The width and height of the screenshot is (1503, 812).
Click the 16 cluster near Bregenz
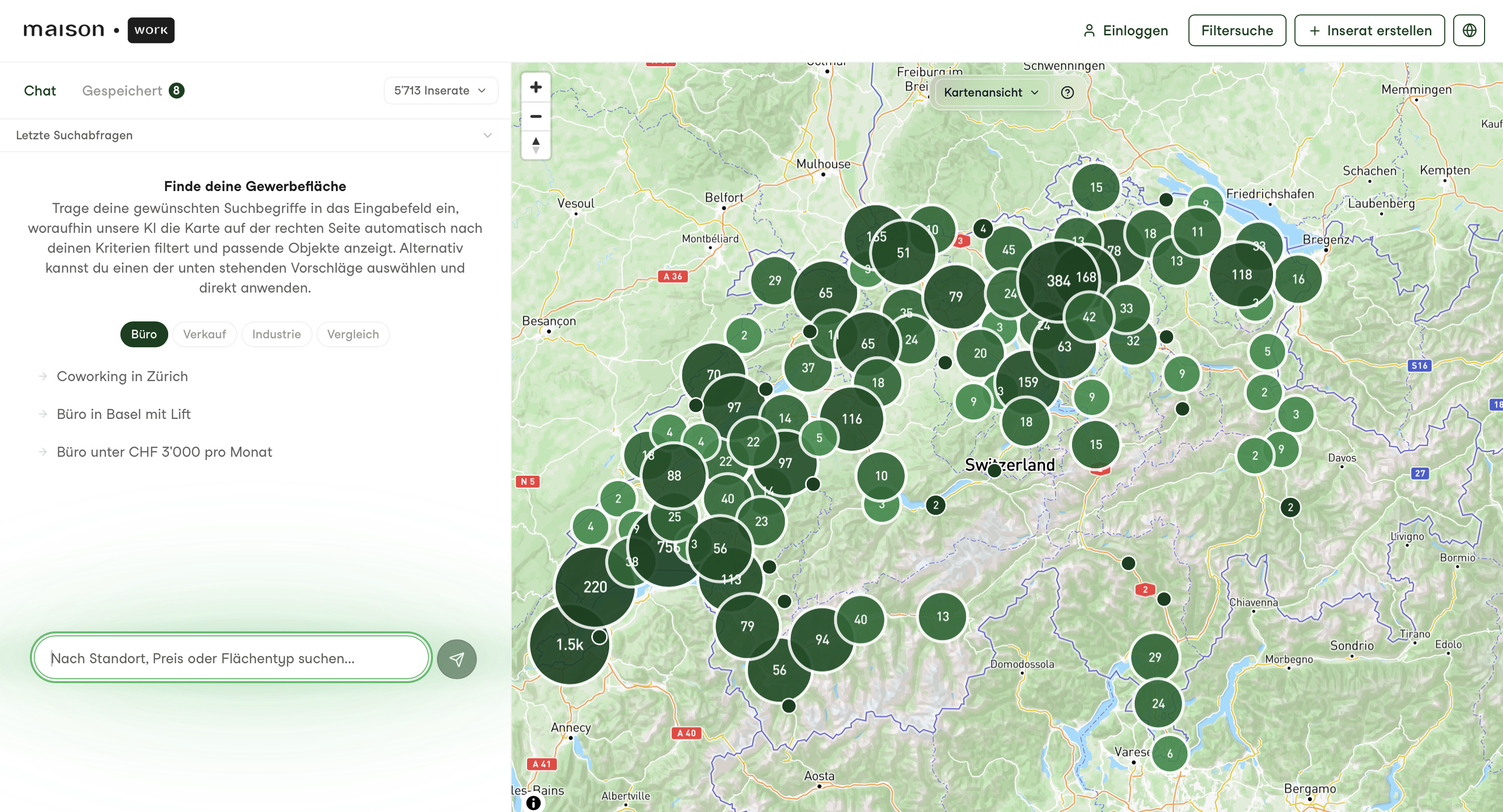pyautogui.click(x=1298, y=279)
